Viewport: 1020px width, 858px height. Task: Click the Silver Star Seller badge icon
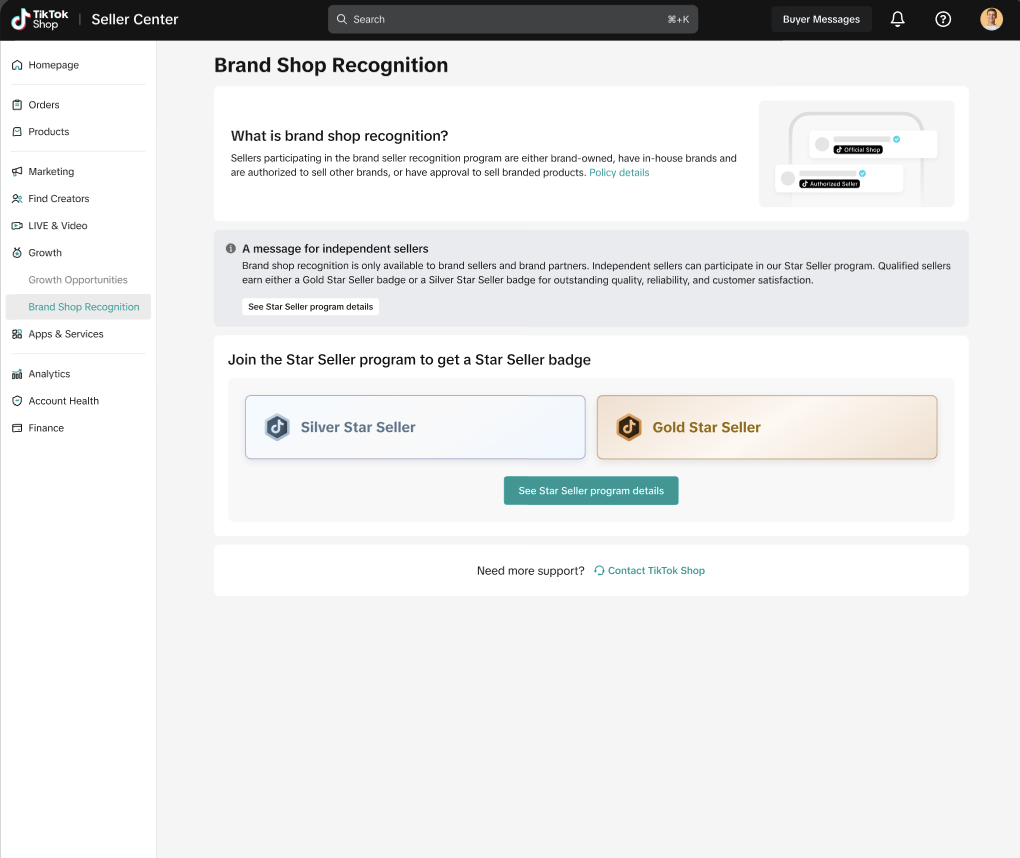click(x=277, y=427)
